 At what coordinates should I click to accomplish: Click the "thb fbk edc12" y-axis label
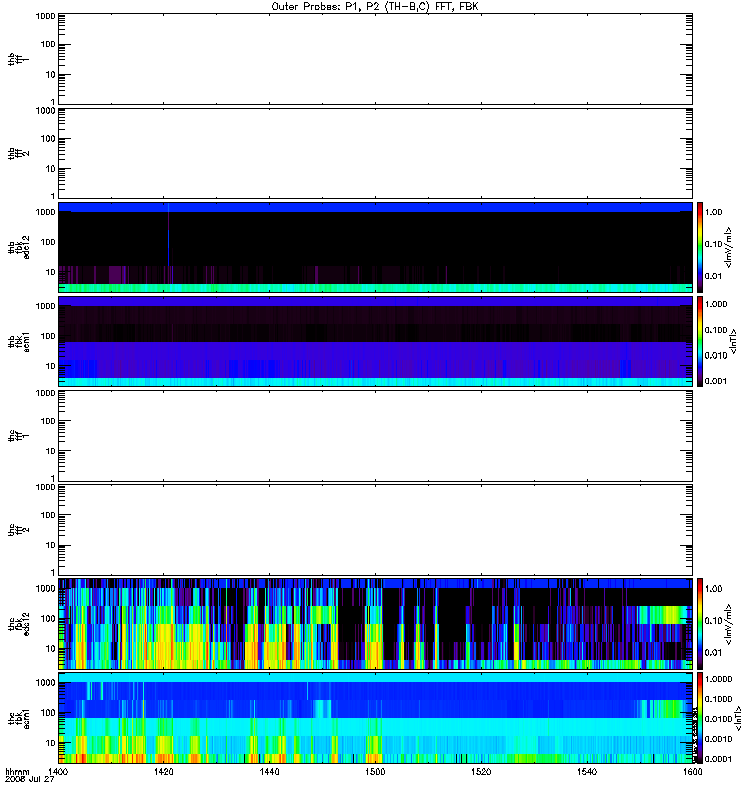(18, 247)
